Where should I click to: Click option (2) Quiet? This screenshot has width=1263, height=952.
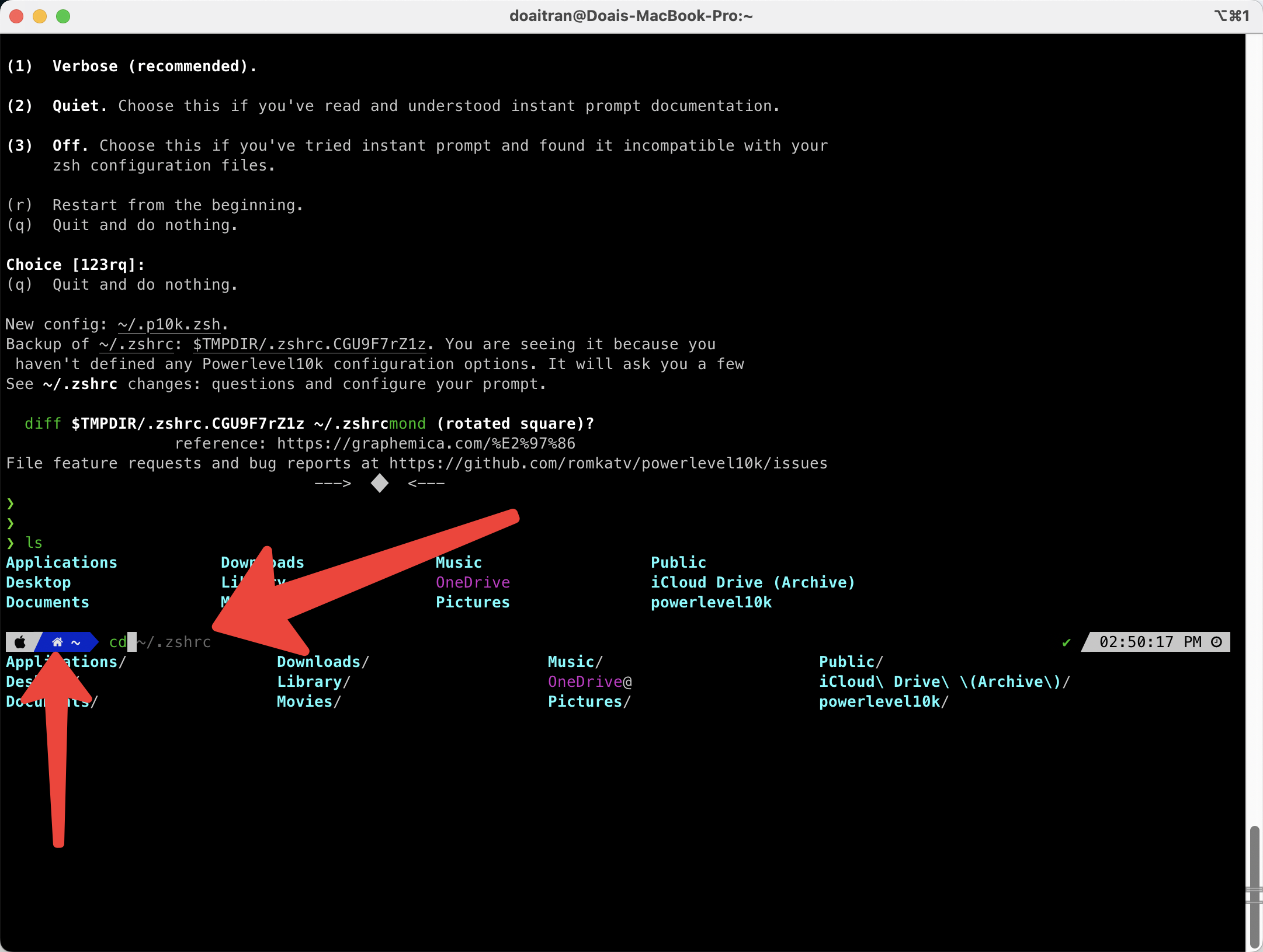(393, 106)
